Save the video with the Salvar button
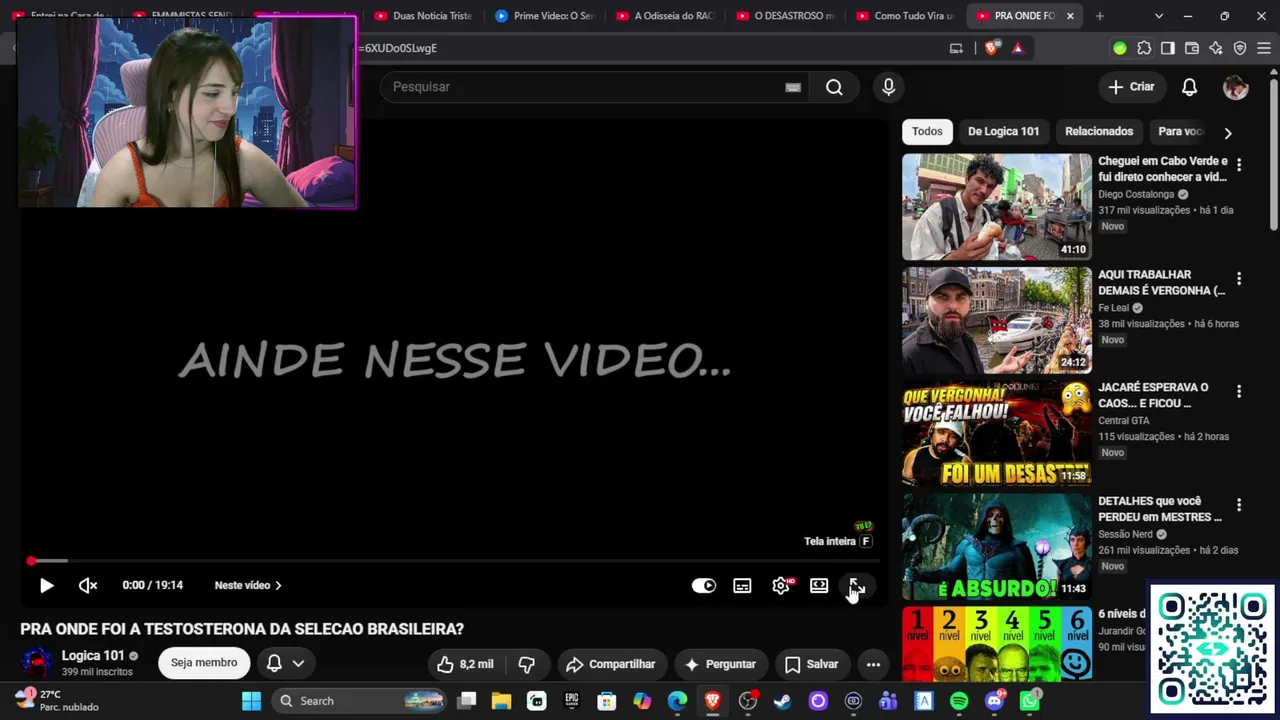Image resolution: width=1280 pixels, height=720 pixels. coord(811,664)
